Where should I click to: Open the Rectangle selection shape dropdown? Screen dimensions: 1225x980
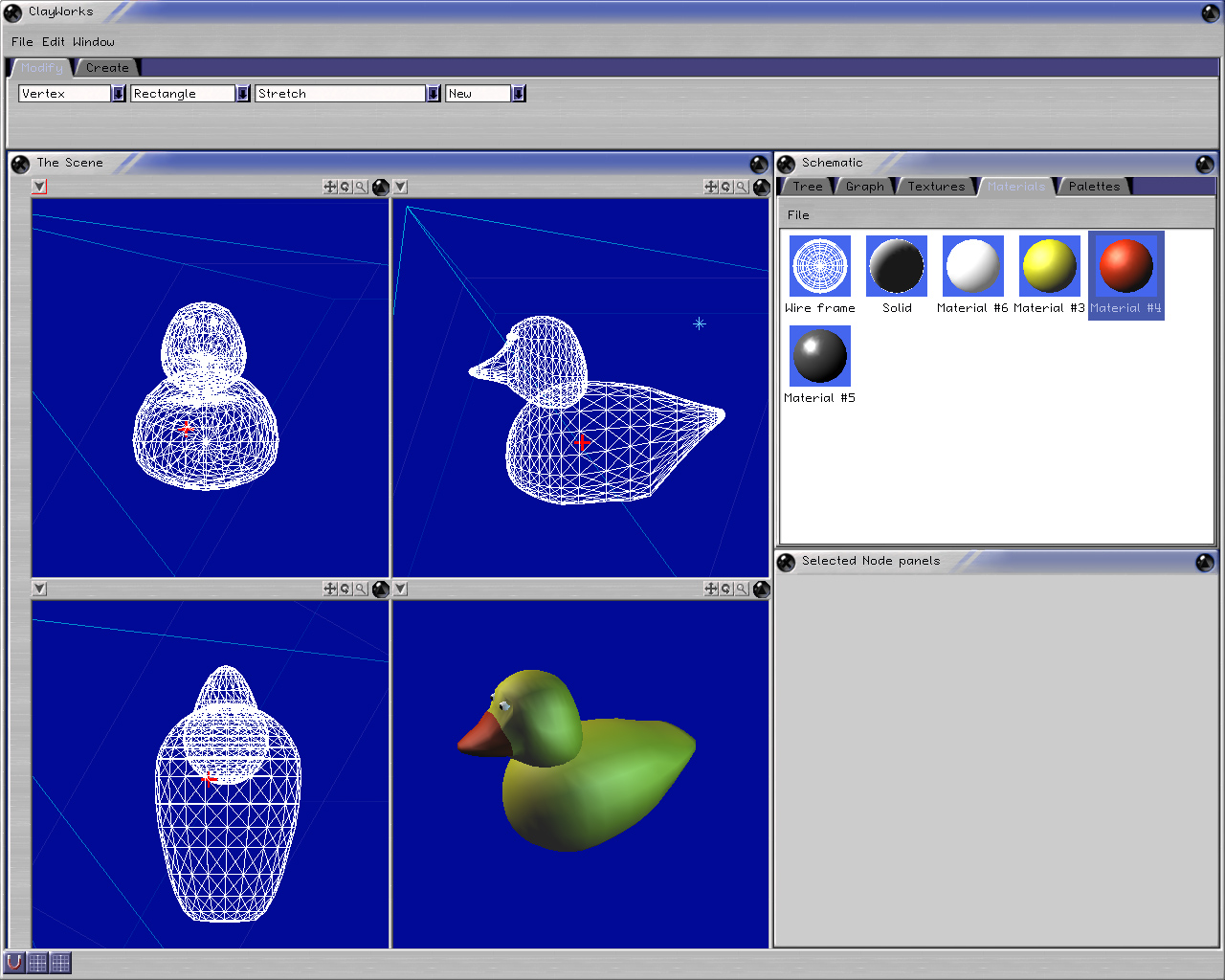pyautogui.click(x=243, y=94)
